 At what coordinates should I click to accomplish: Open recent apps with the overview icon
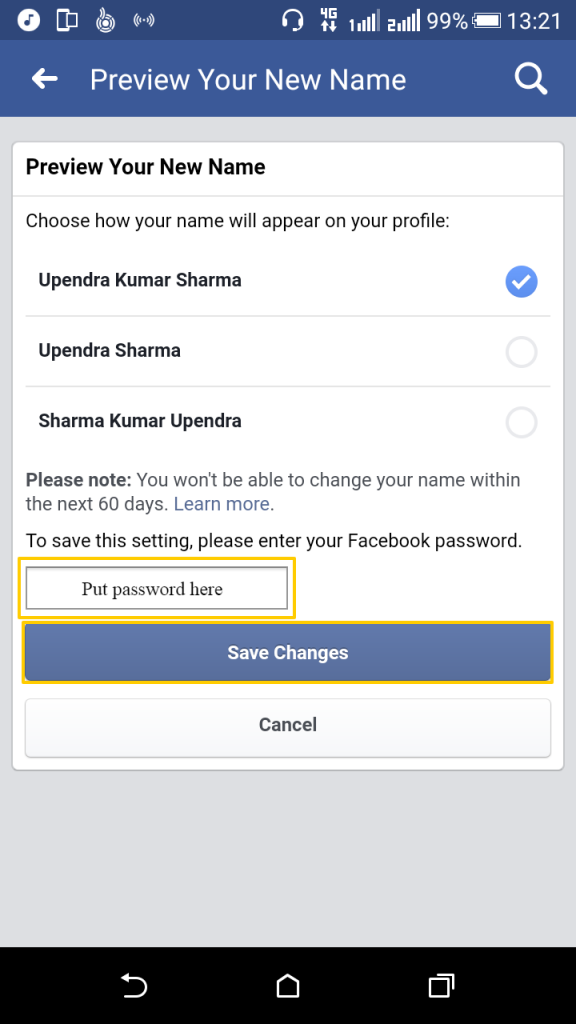tap(440, 985)
